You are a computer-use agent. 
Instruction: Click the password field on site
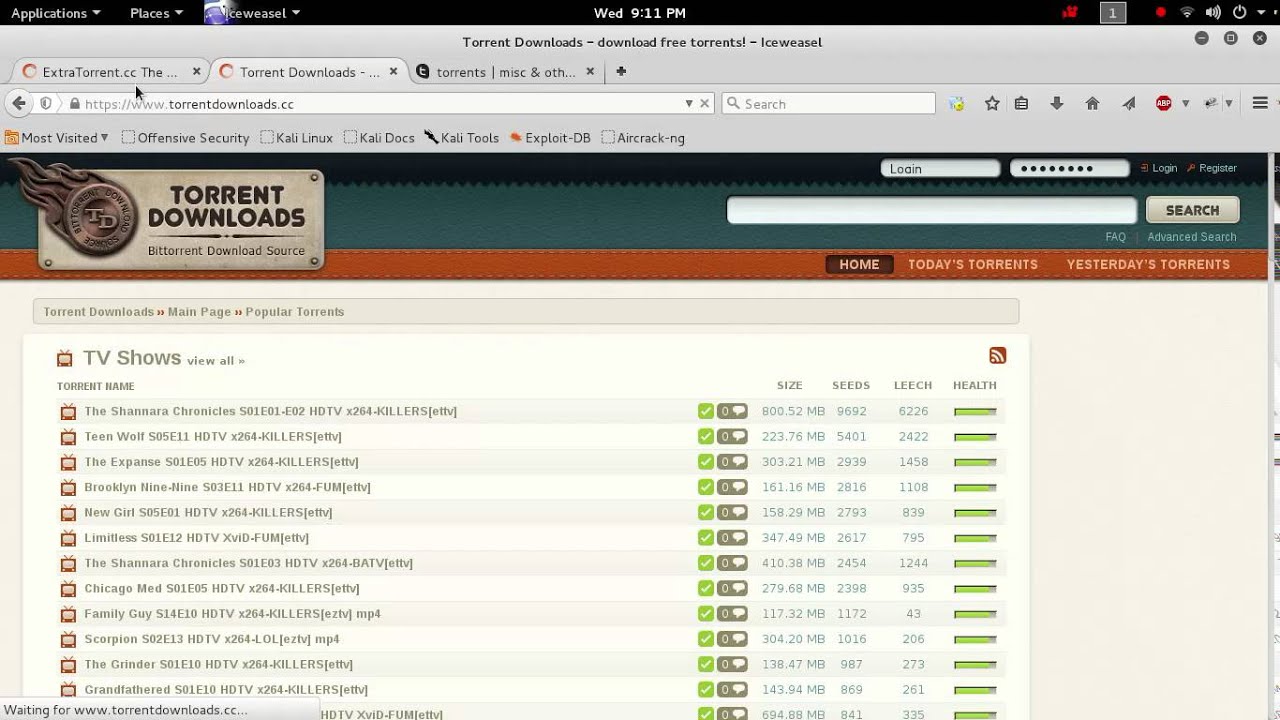(x=1069, y=168)
